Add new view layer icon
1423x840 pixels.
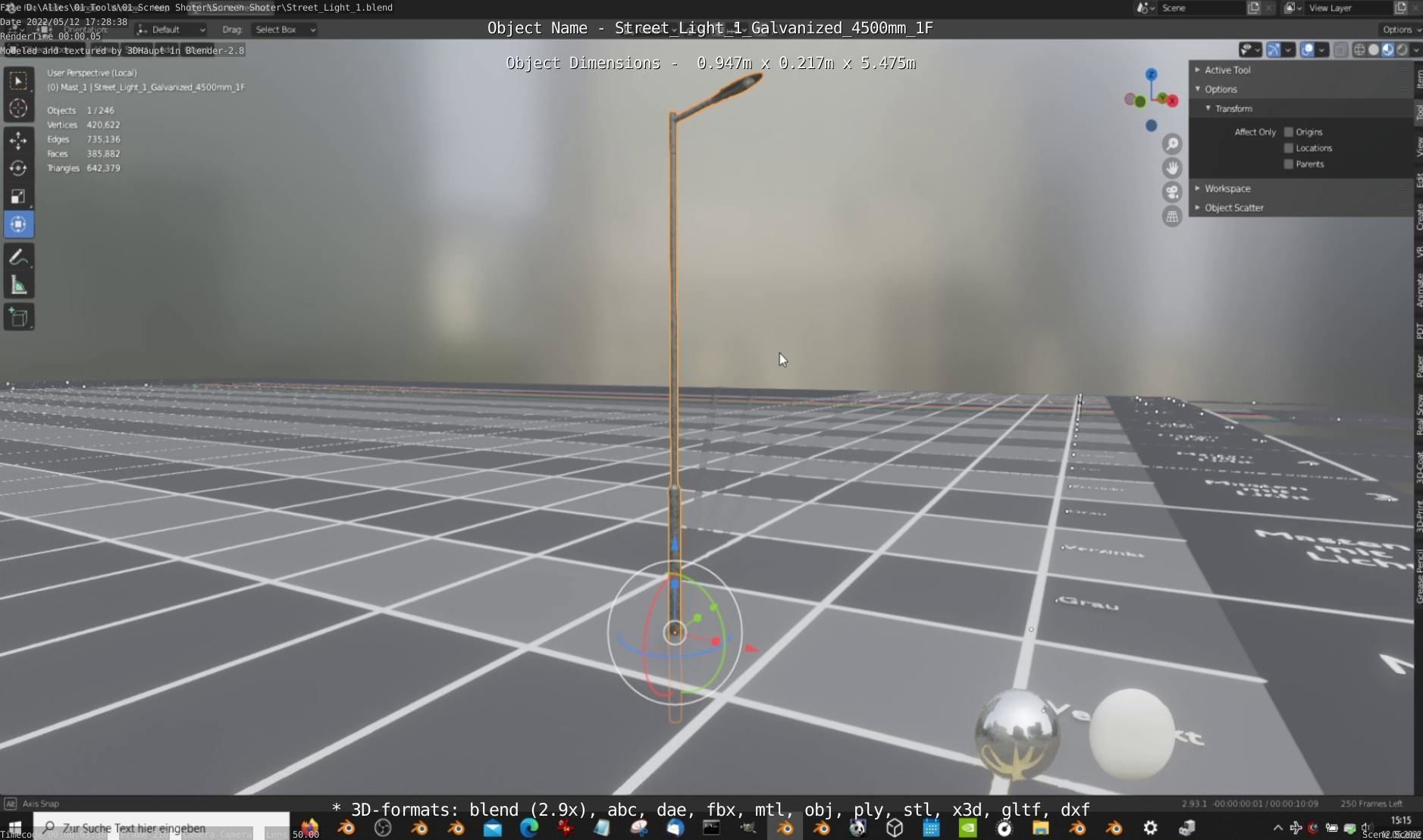[1400, 8]
